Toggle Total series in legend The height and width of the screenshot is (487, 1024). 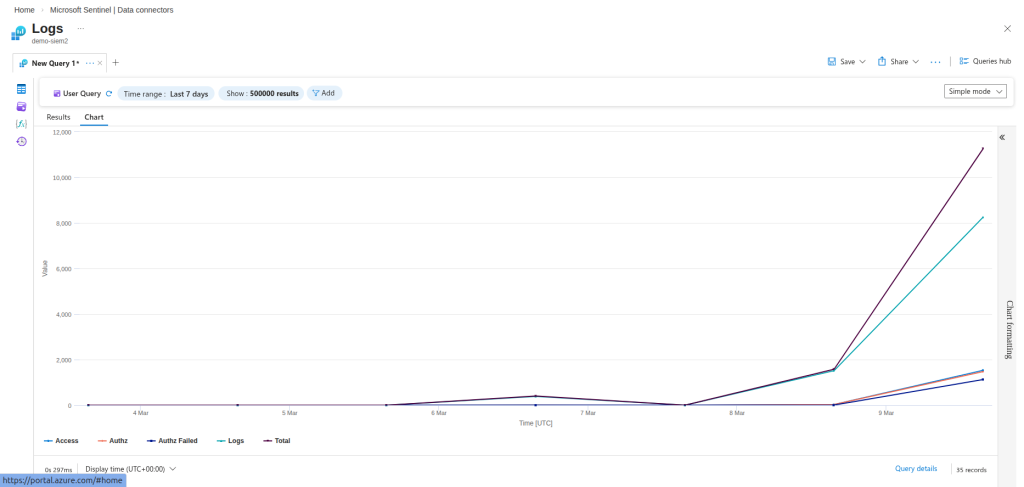(x=276, y=441)
